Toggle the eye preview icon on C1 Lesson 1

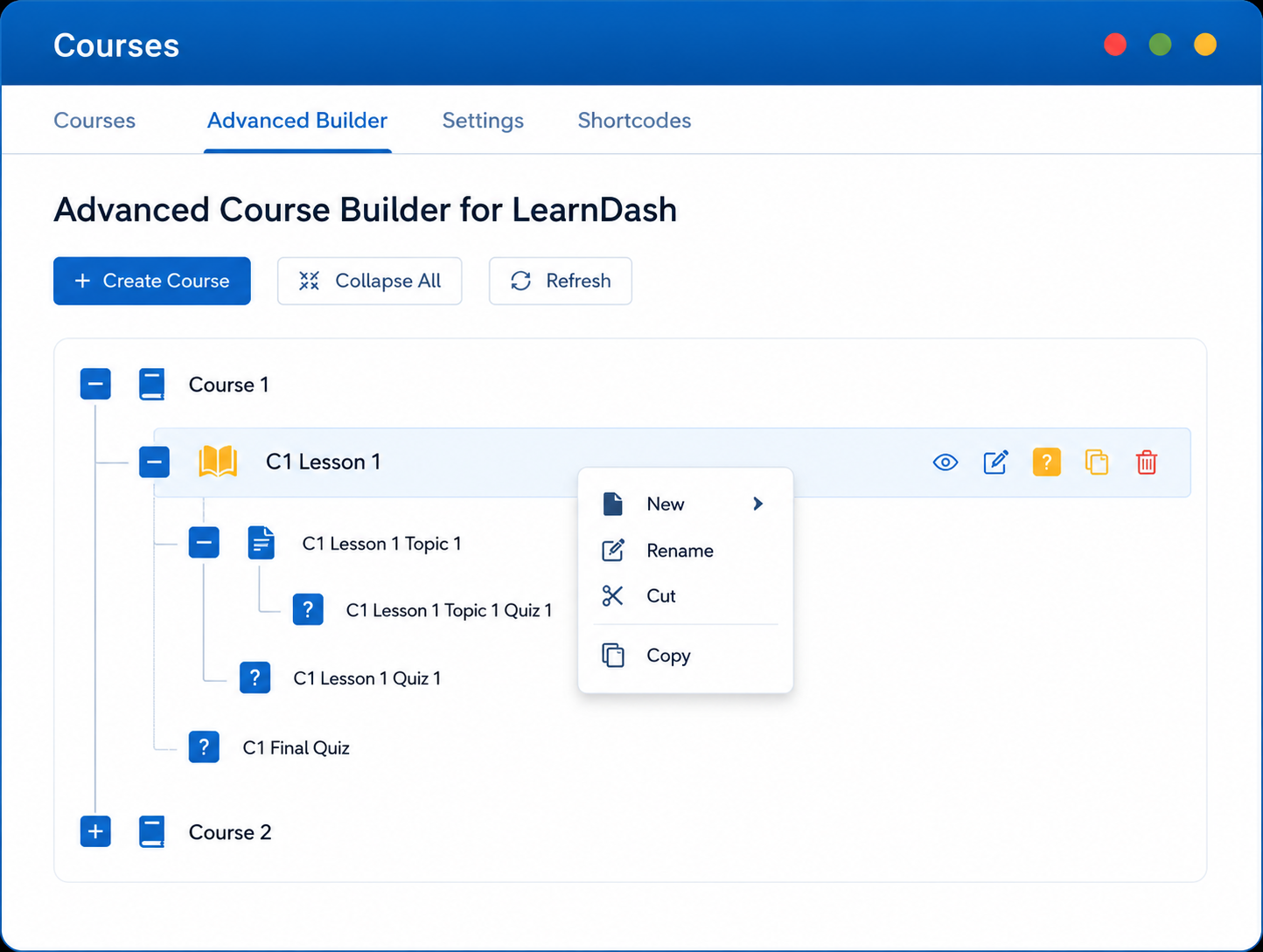coord(946,462)
